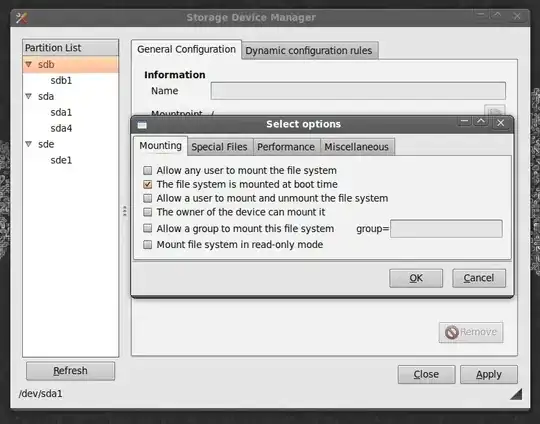Collapse the sda partition group

[x=29, y=96]
